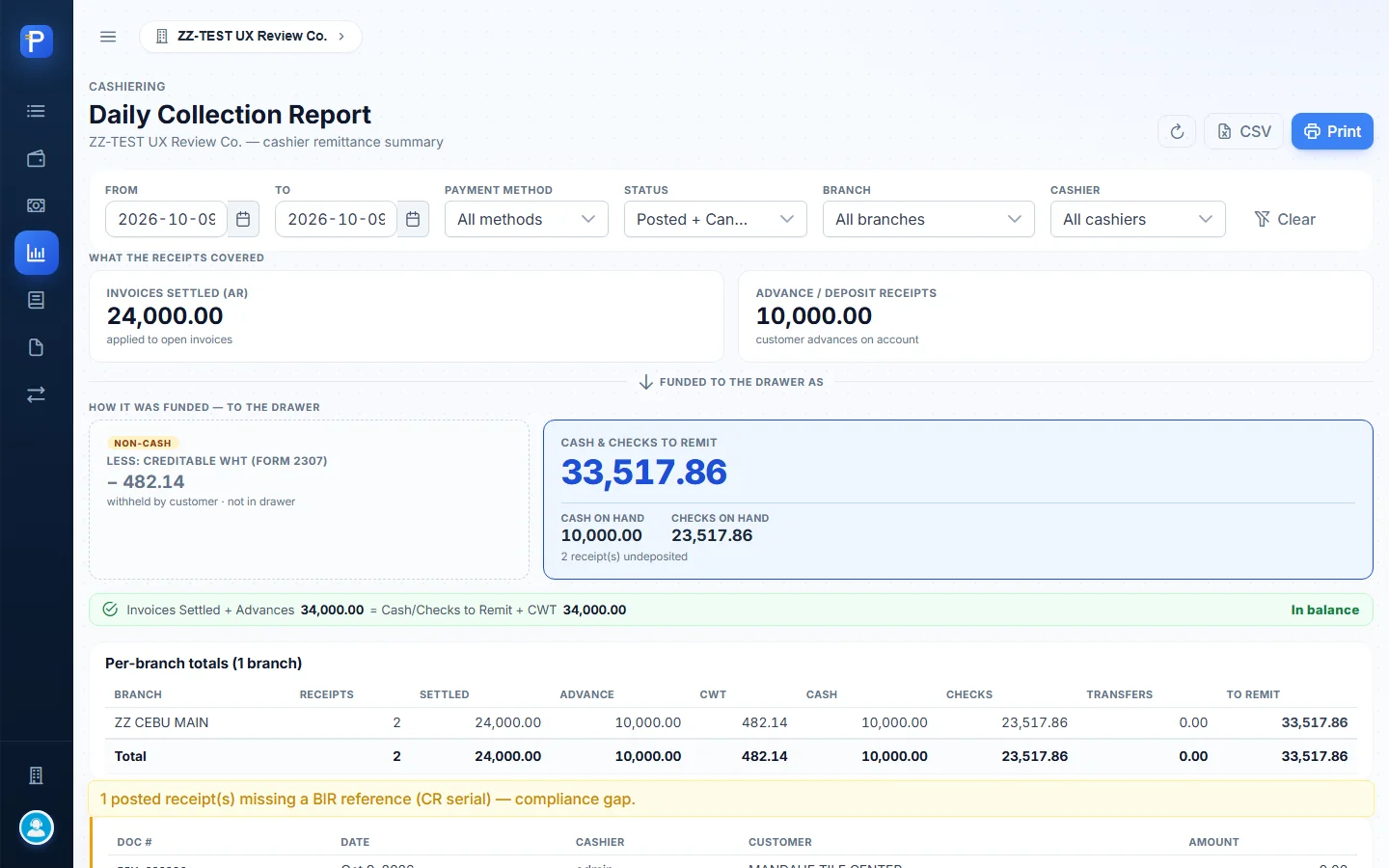Click the Invoices Settled 24,000.00 amount
The height and width of the screenshot is (868, 1389).
point(165,315)
